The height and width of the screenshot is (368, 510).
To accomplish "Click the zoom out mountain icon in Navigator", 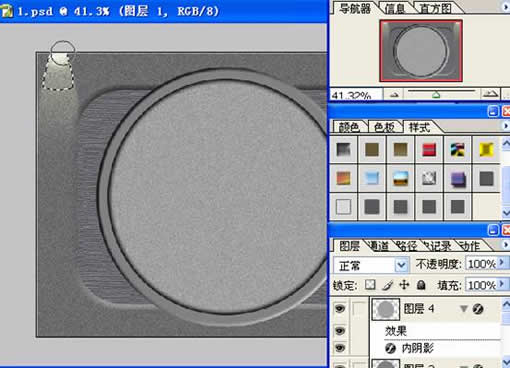I will (x=394, y=95).
